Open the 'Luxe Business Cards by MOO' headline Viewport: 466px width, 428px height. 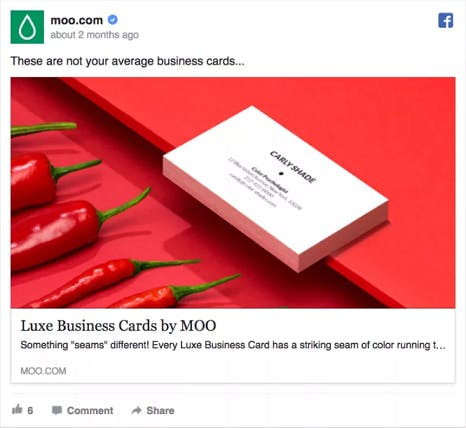(x=118, y=326)
